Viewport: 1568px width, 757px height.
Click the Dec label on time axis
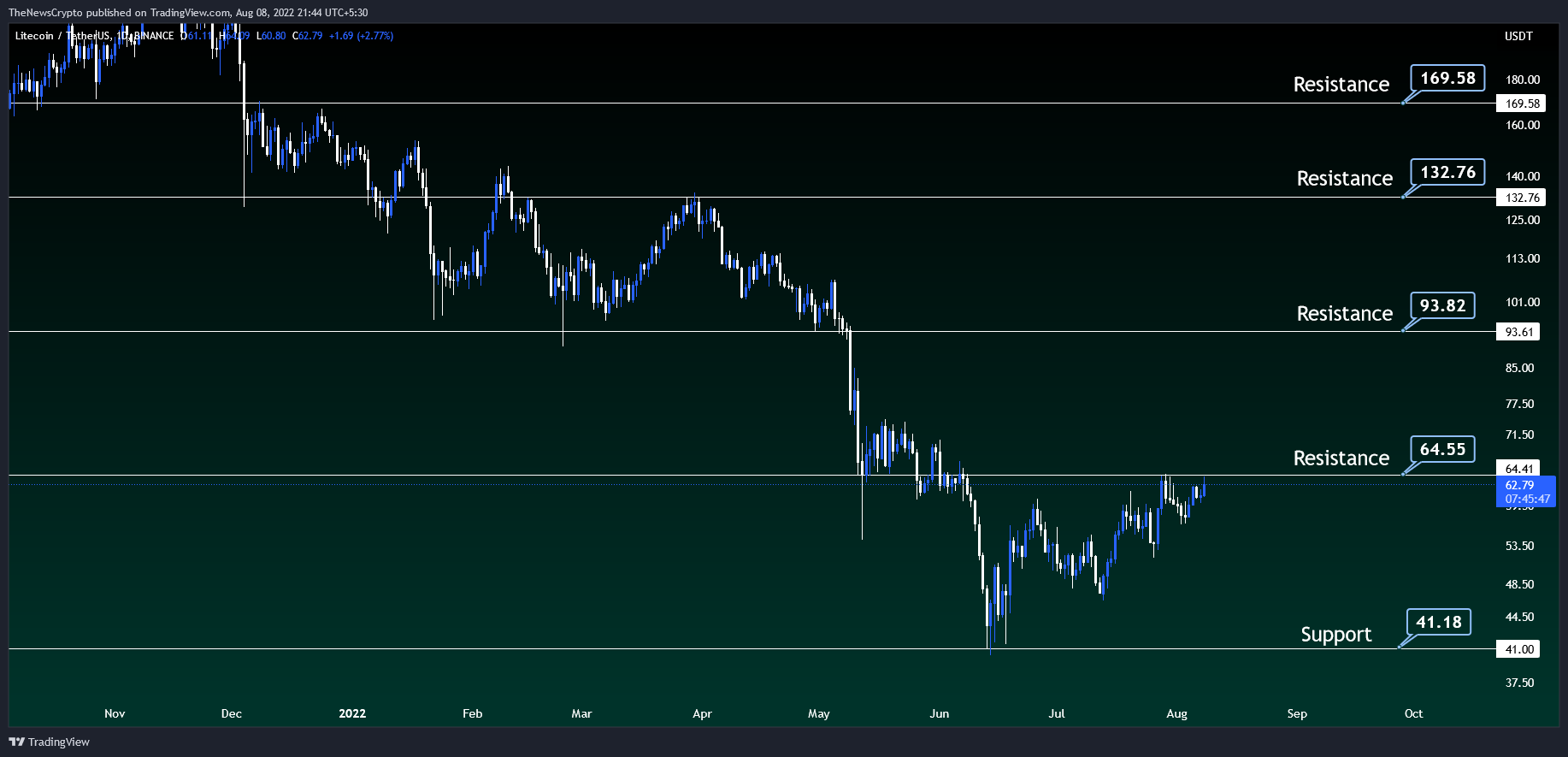(x=231, y=713)
